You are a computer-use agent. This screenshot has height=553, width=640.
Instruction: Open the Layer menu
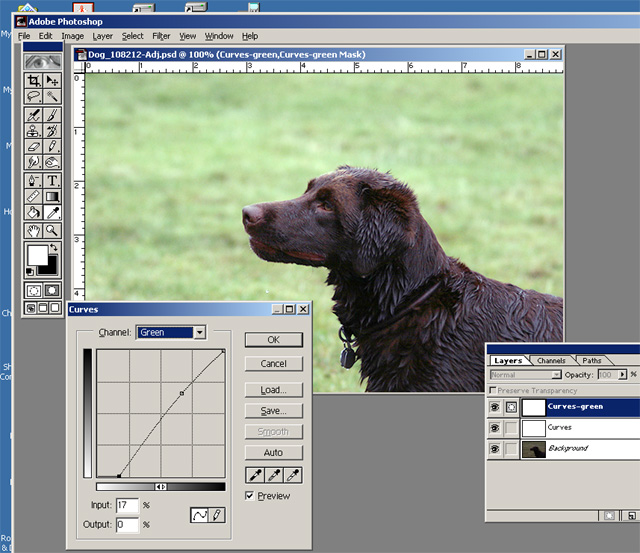tap(102, 36)
